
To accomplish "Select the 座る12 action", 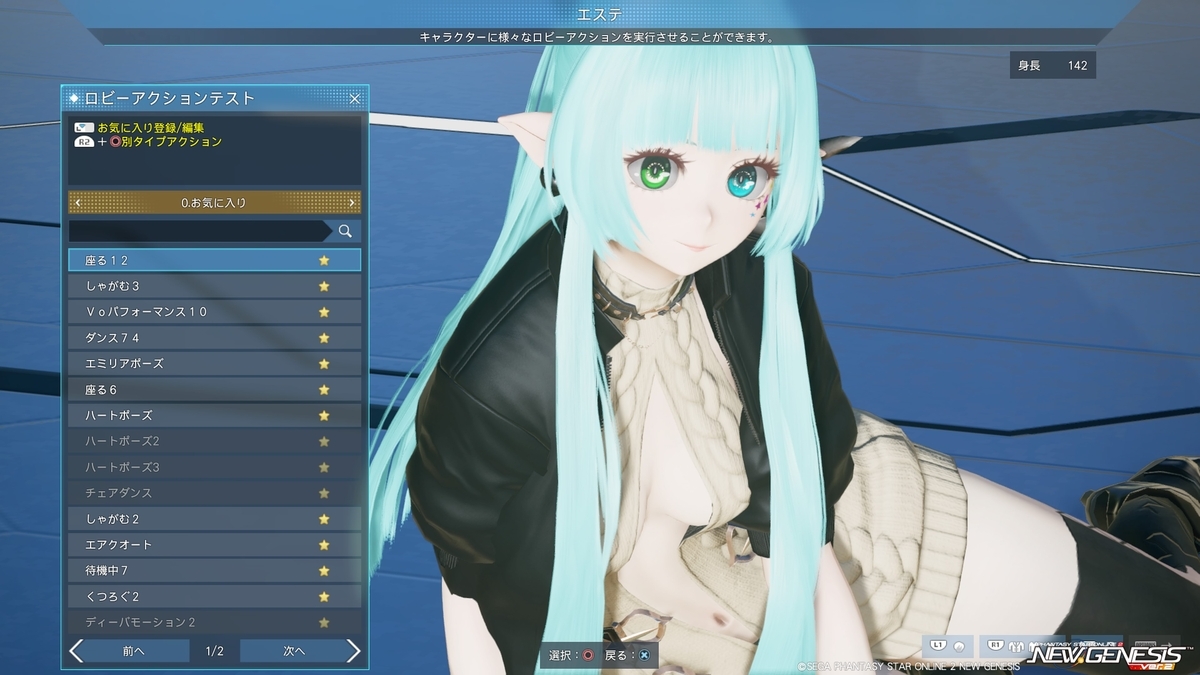I will pos(214,260).
